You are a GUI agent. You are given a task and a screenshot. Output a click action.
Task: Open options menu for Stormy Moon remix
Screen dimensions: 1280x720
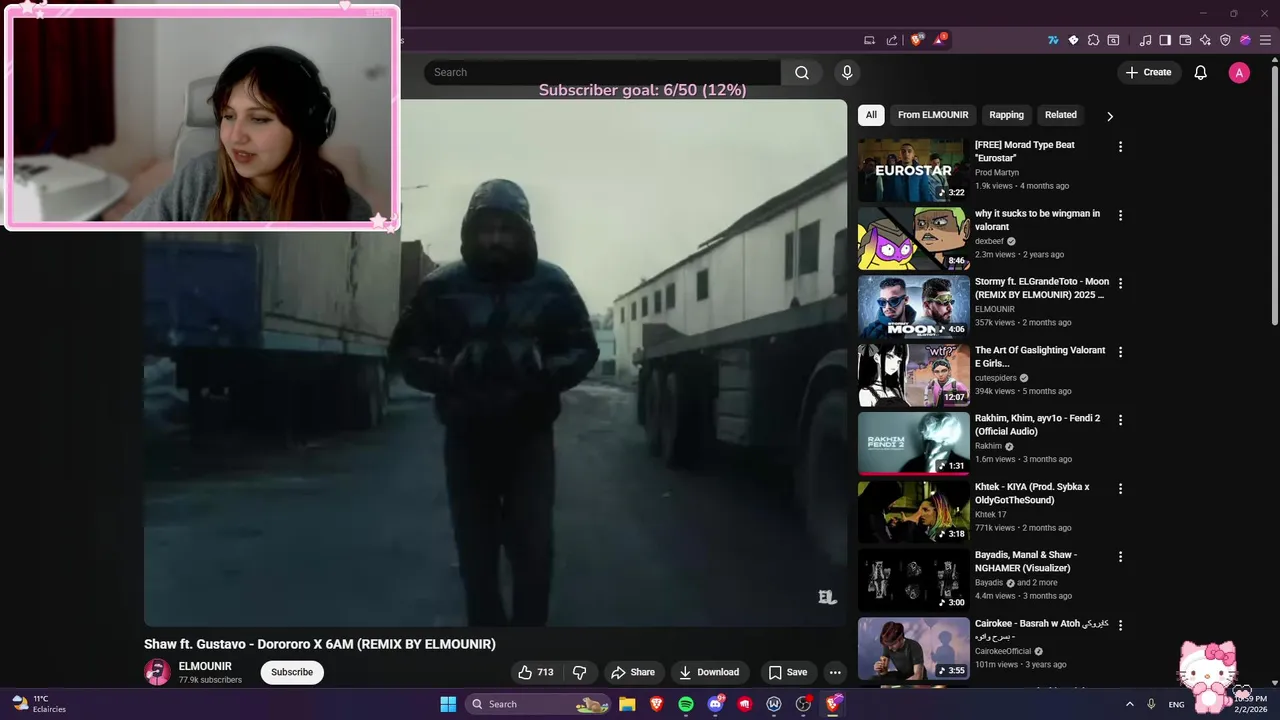pyautogui.click(x=1120, y=283)
